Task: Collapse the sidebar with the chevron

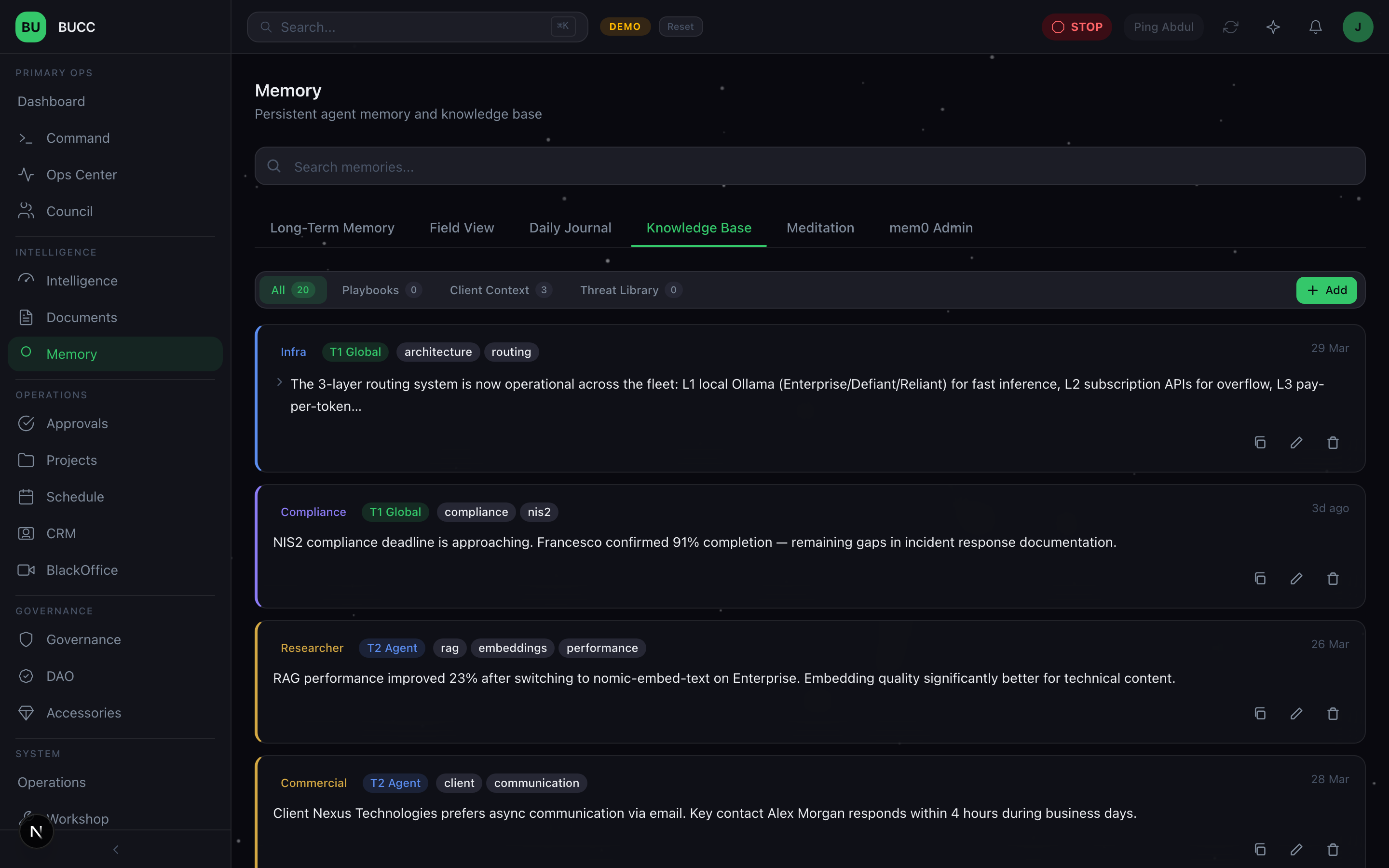Action: (115, 849)
